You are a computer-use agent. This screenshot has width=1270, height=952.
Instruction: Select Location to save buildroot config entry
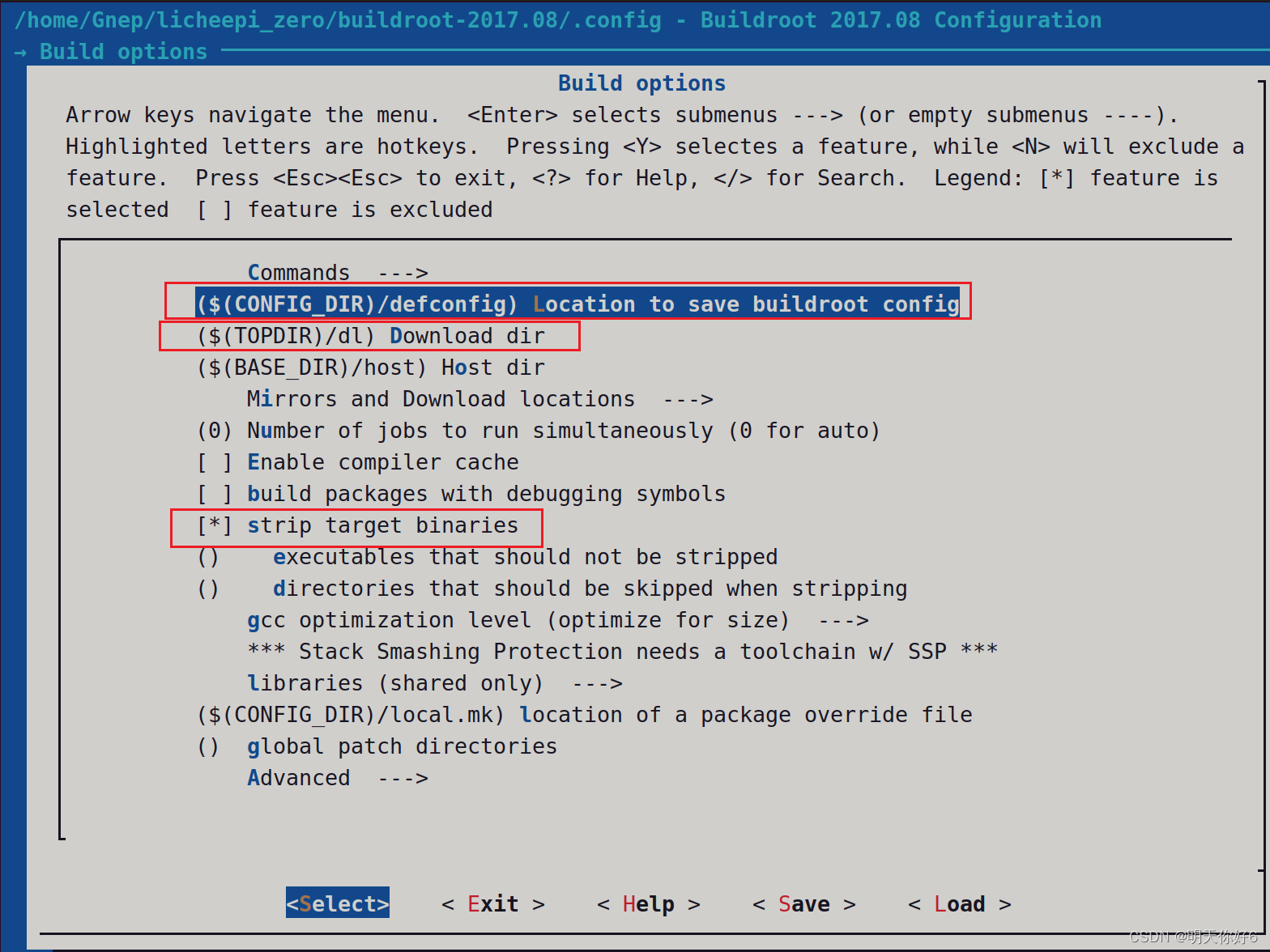point(577,304)
